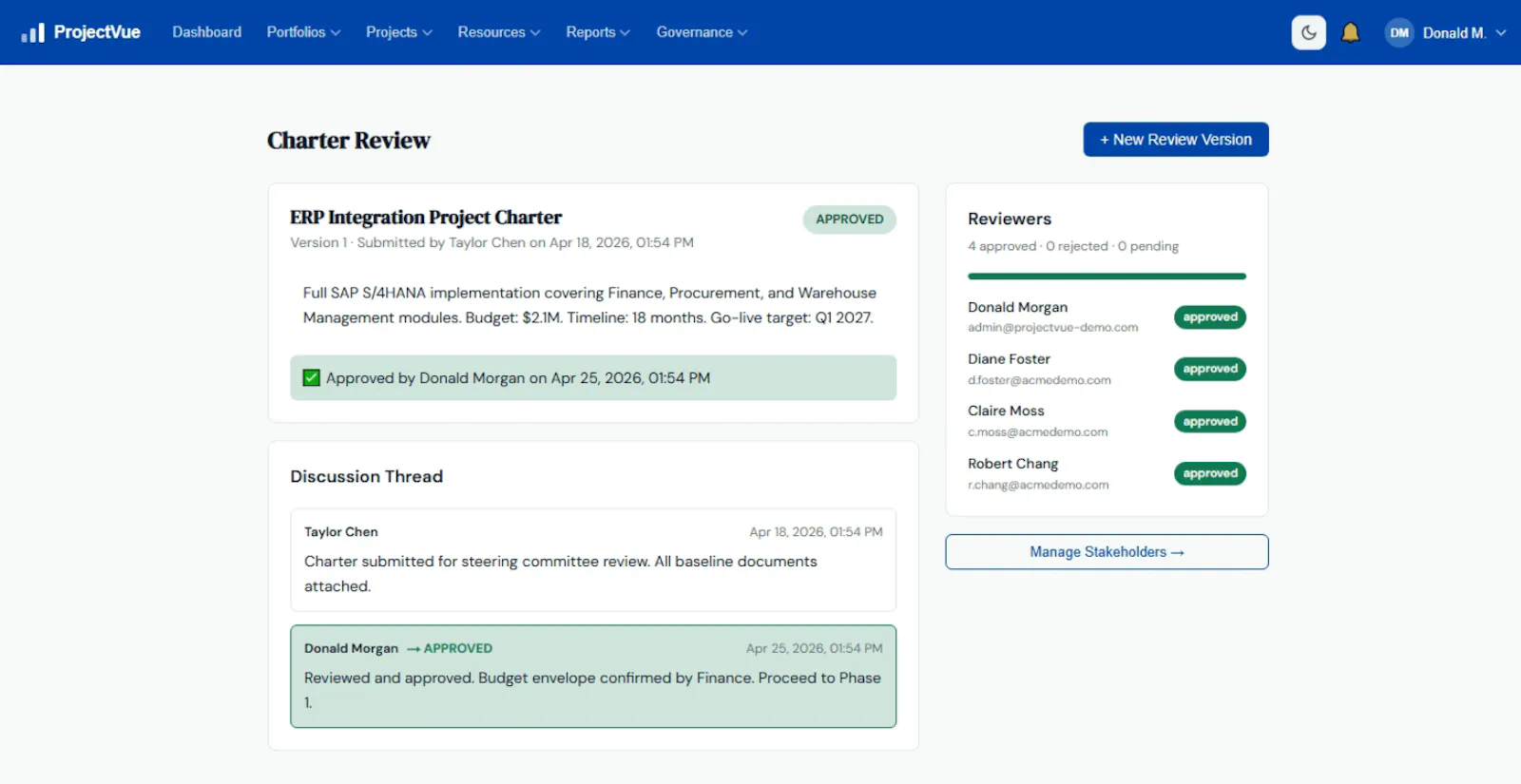Click reviewer name Robert Chang
Image resolution: width=1521 pixels, height=784 pixels.
pos(1012,464)
